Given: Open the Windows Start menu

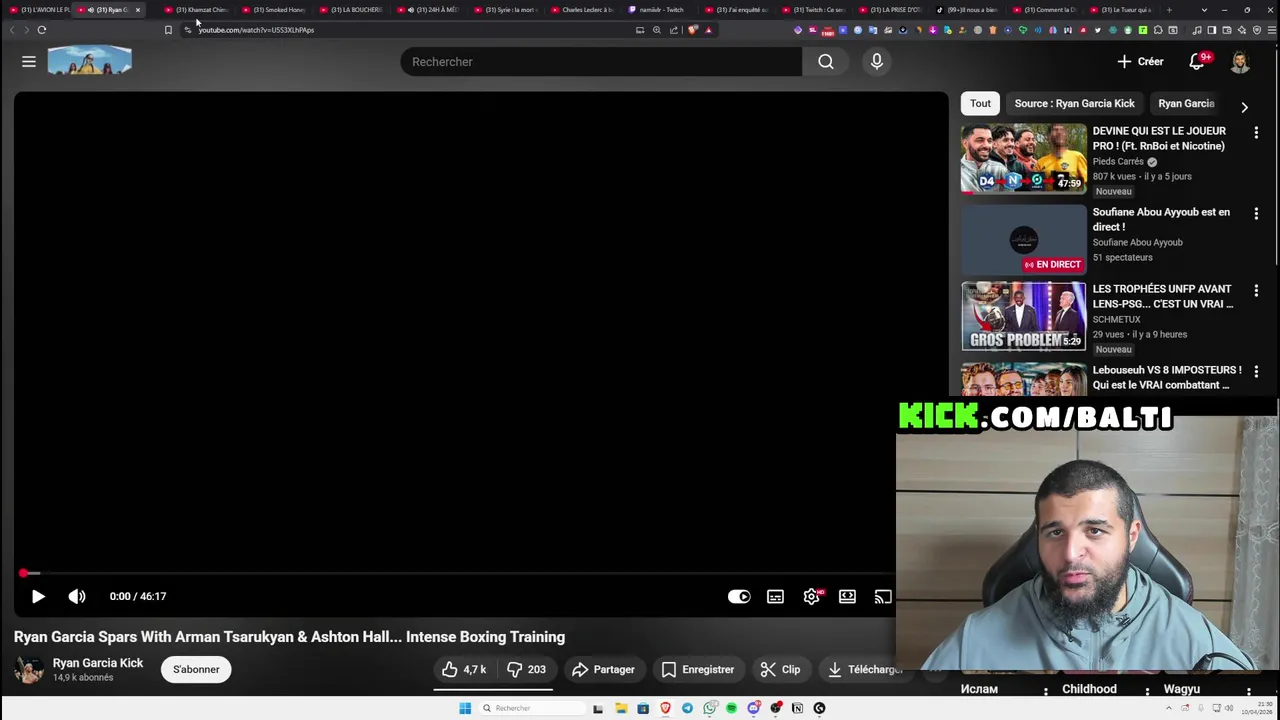Looking at the screenshot, I should point(465,708).
